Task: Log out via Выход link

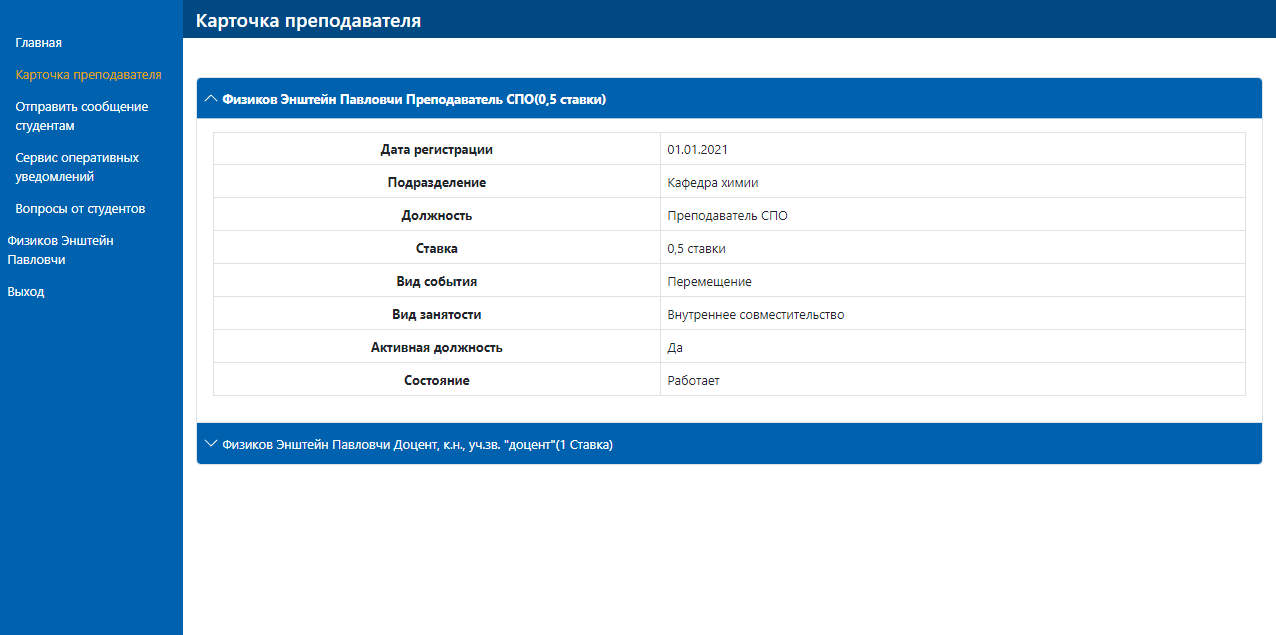Action: point(26,292)
